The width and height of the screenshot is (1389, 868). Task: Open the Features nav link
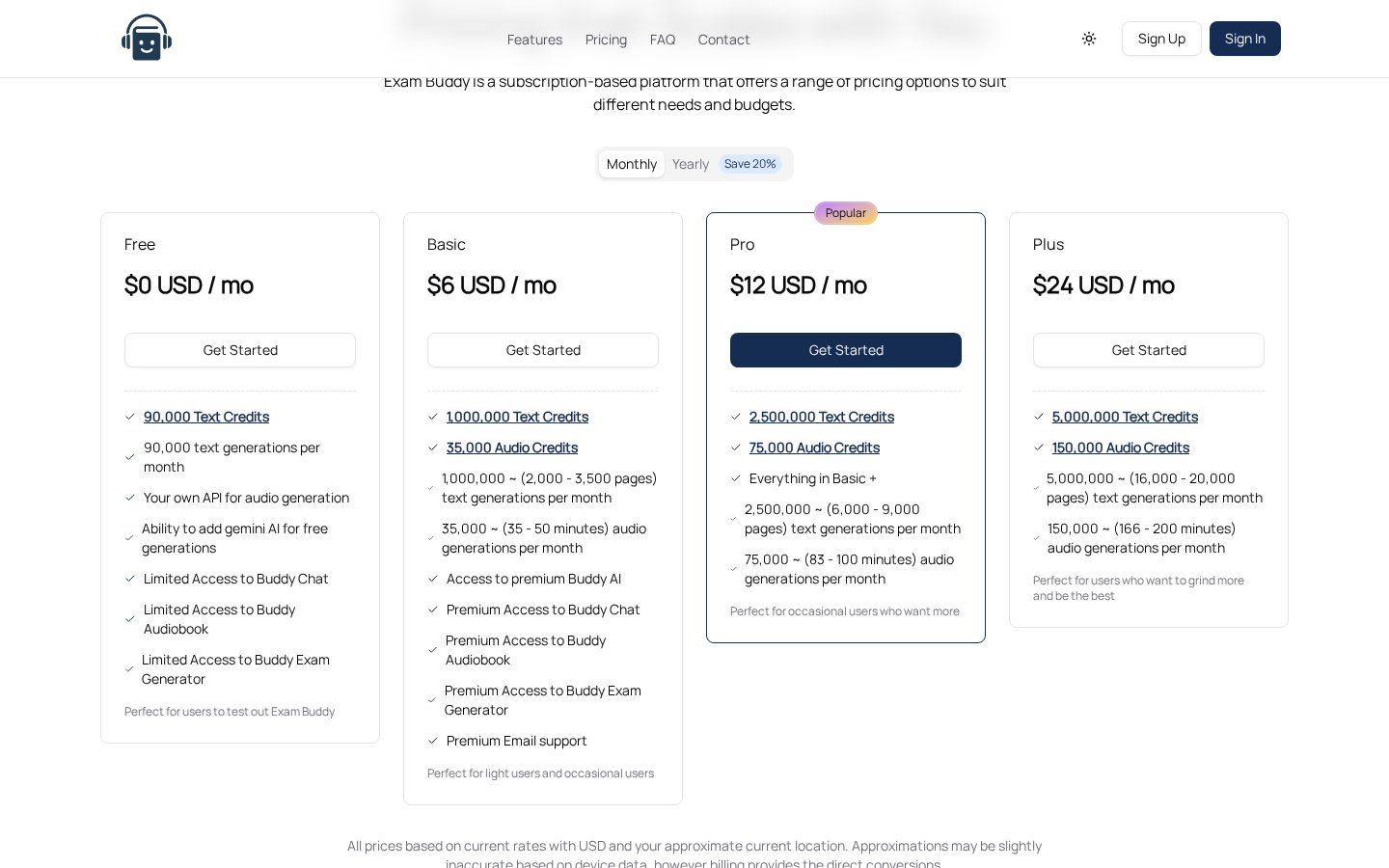click(534, 40)
